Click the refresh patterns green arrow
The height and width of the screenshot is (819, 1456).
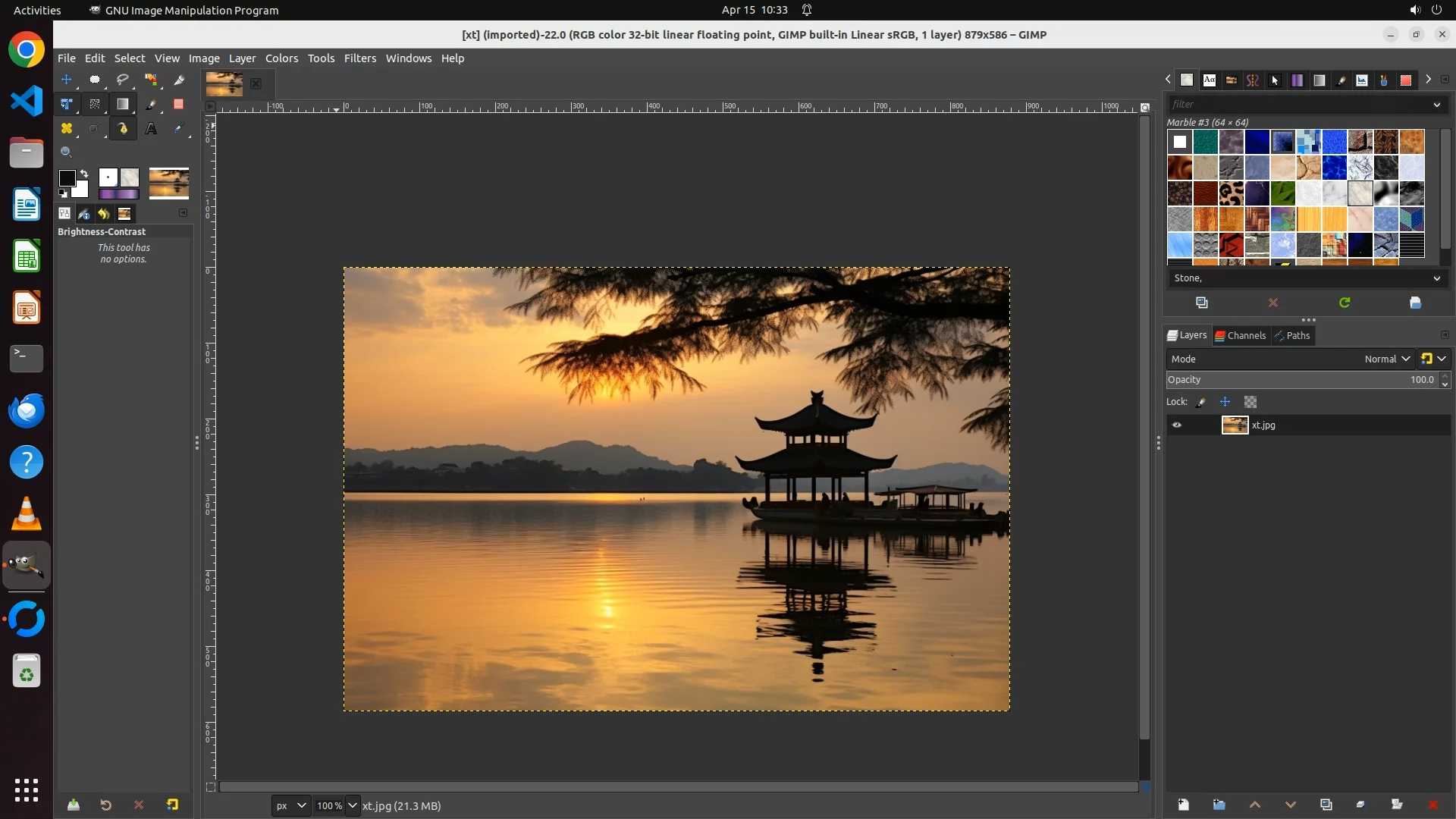click(1345, 303)
